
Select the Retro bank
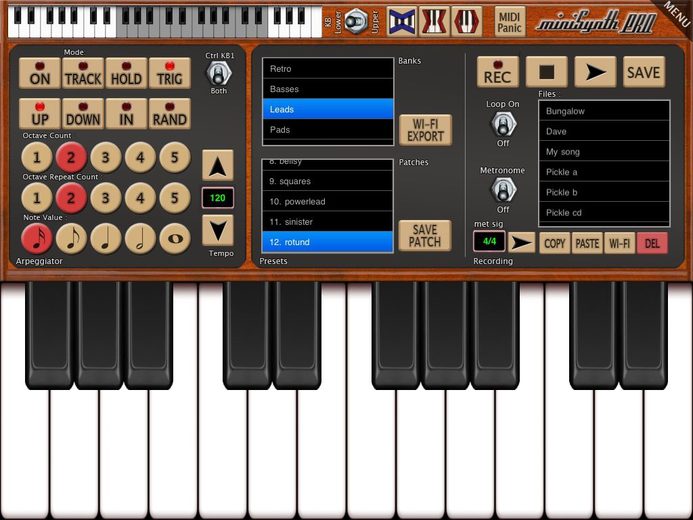pos(328,69)
